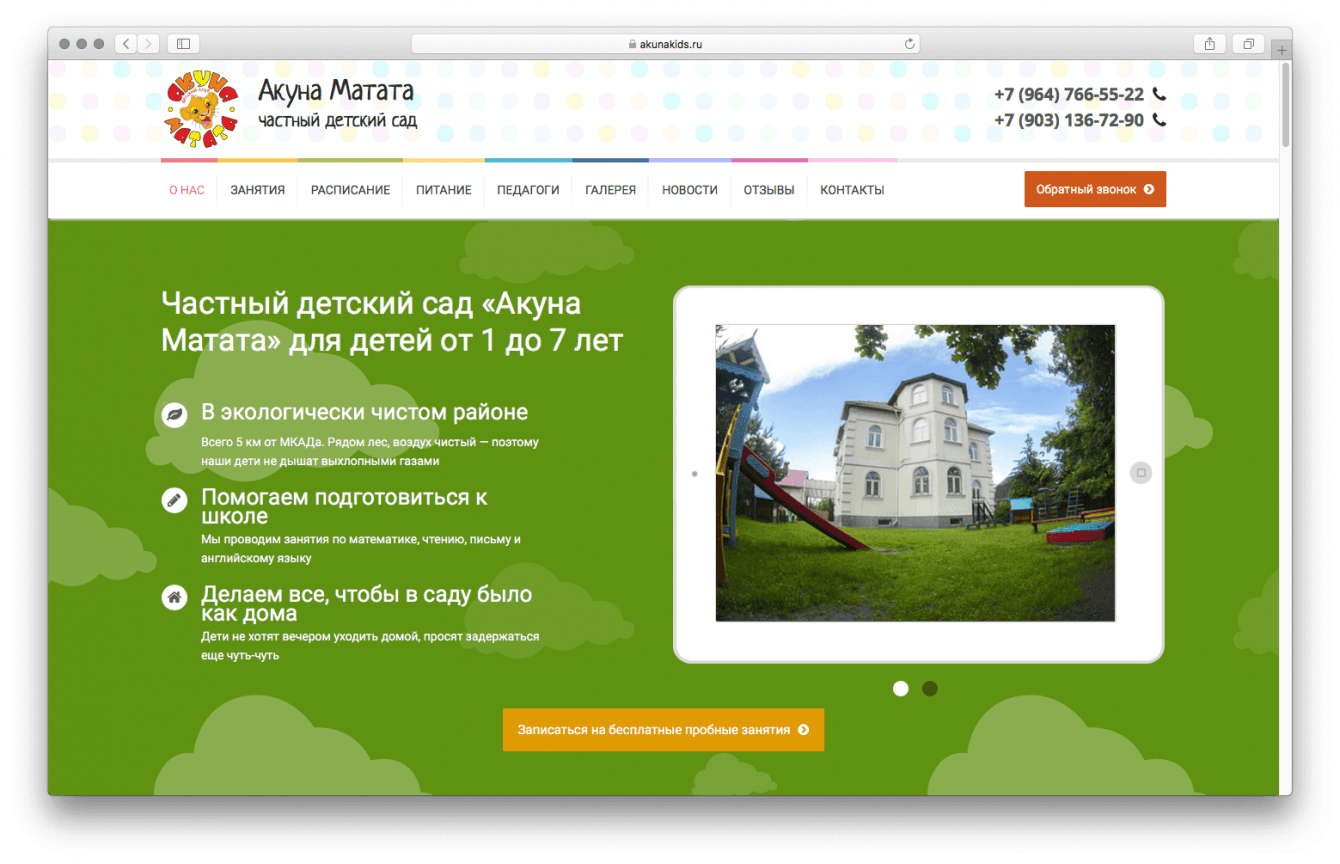
Task: Open the ПЕДАГОГИ page
Action: [x=528, y=190]
